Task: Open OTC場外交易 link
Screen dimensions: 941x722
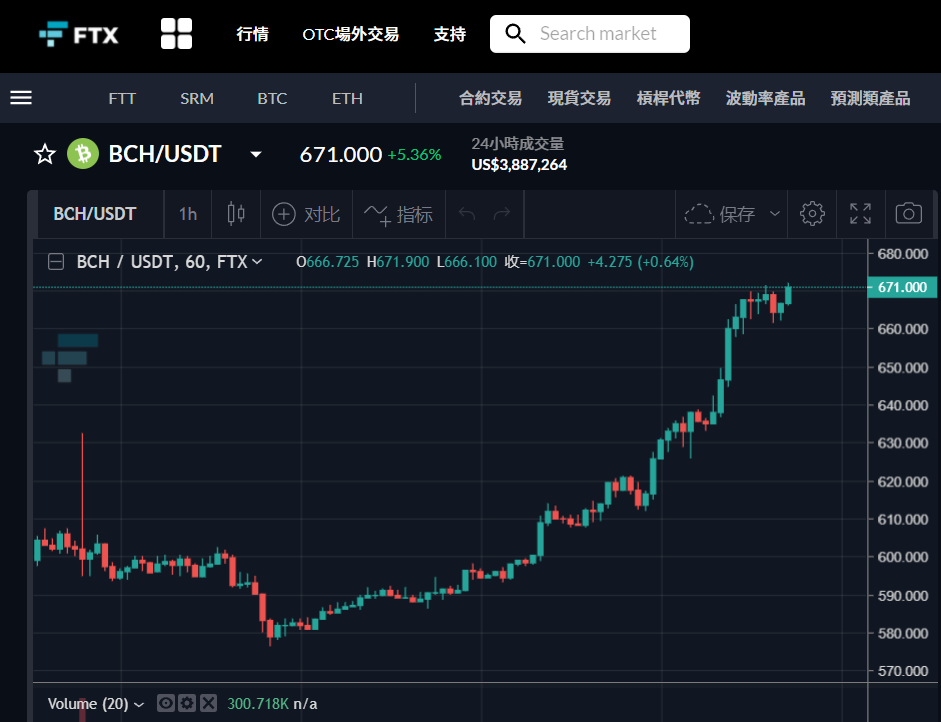Action: click(351, 34)
